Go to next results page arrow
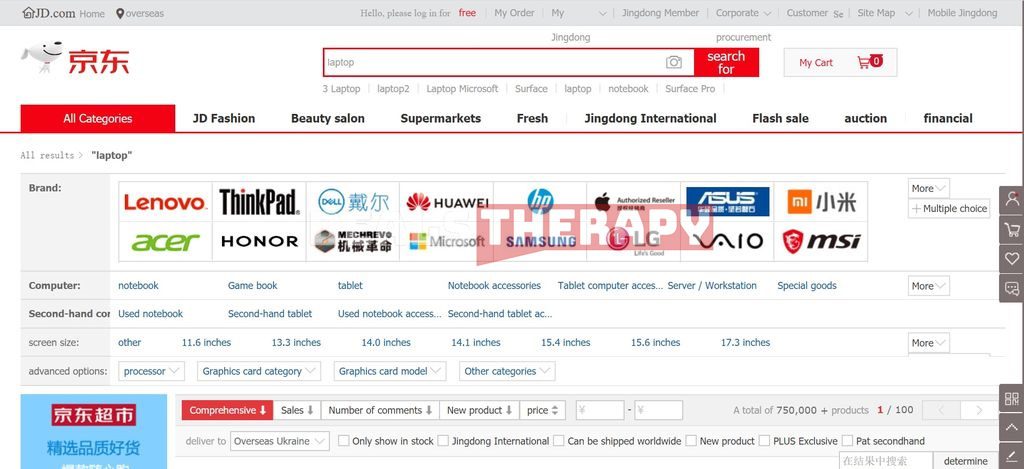Image resolution: width=1024 pixels, height=469 pixels. 978,410
